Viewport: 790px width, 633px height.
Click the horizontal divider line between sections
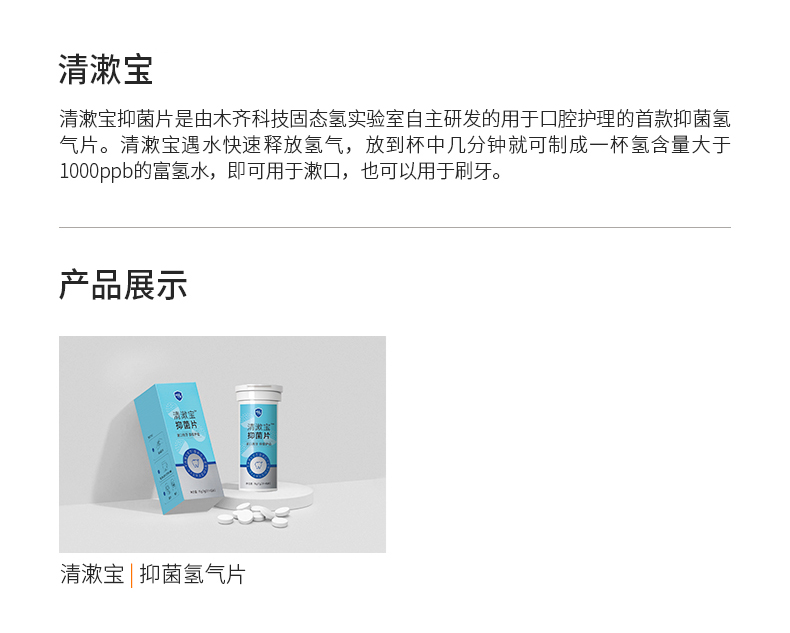395,227
